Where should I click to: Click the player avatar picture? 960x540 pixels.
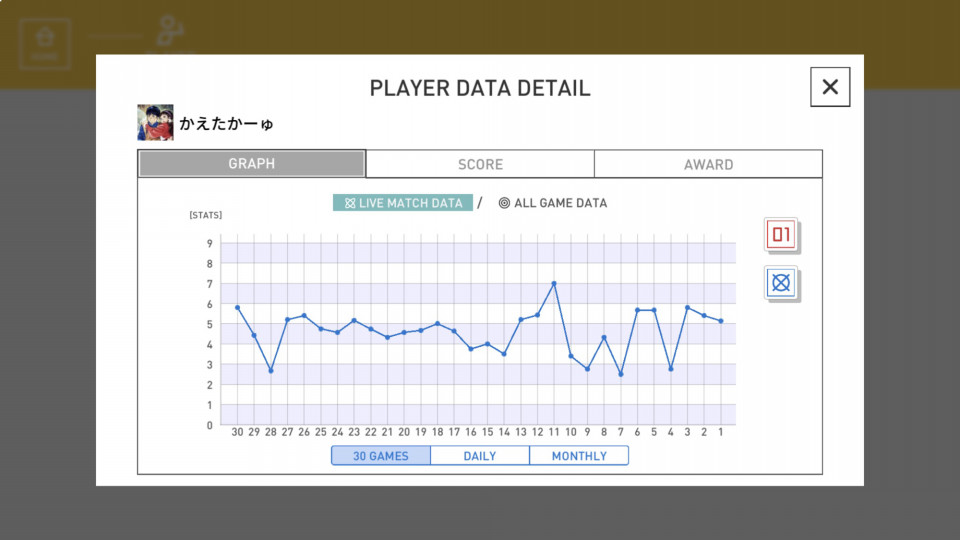[155, 123]
